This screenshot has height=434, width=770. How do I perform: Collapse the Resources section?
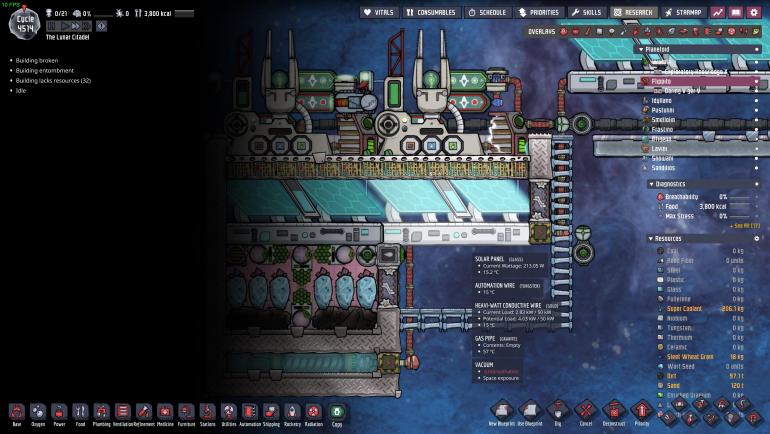[651, 239]
